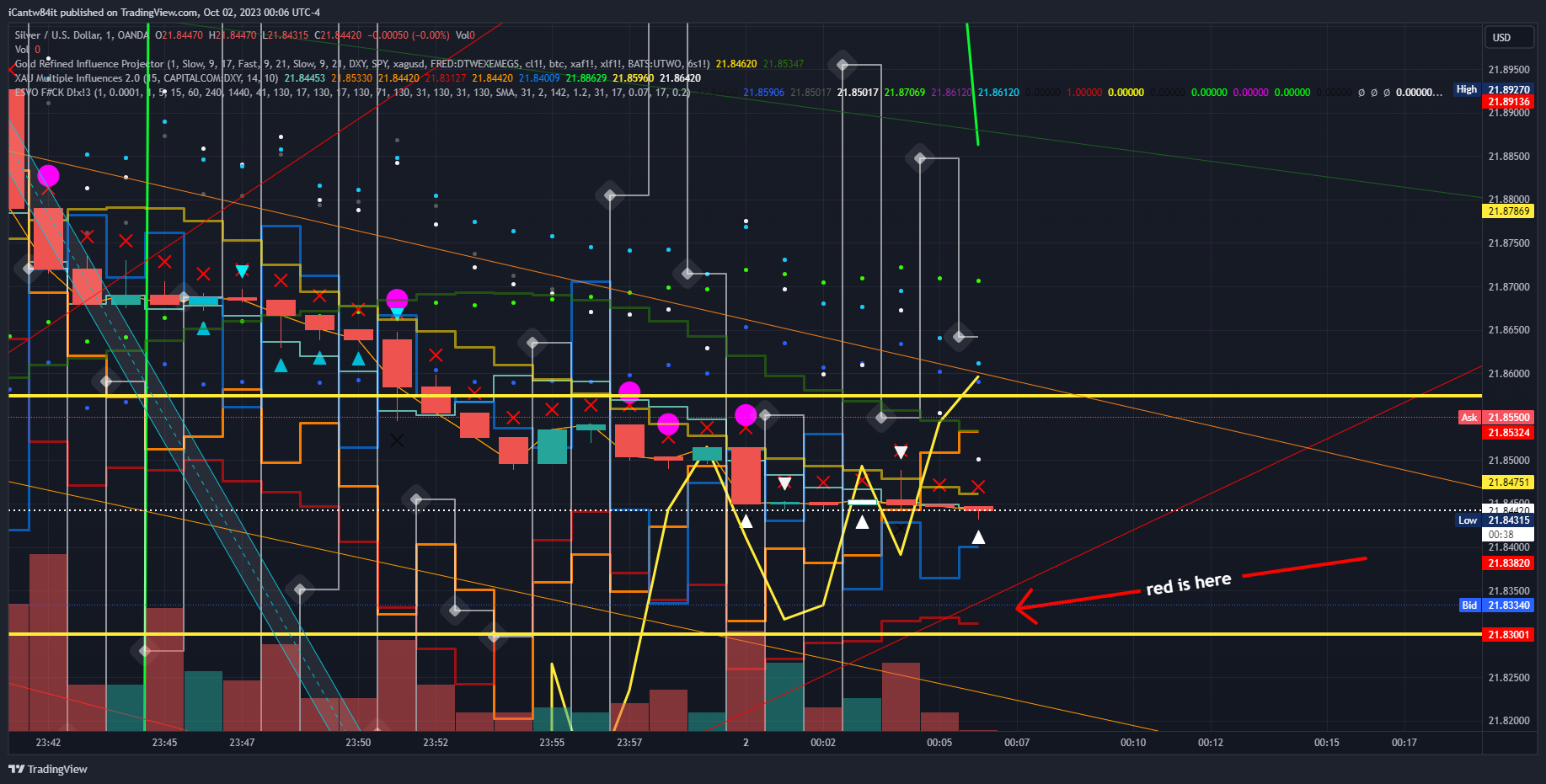Click the 21.82000 price scale tick
Image resolution: width=1546 pixels, height=784 pixels.
pyautogui.click(x=1508, y=721)
